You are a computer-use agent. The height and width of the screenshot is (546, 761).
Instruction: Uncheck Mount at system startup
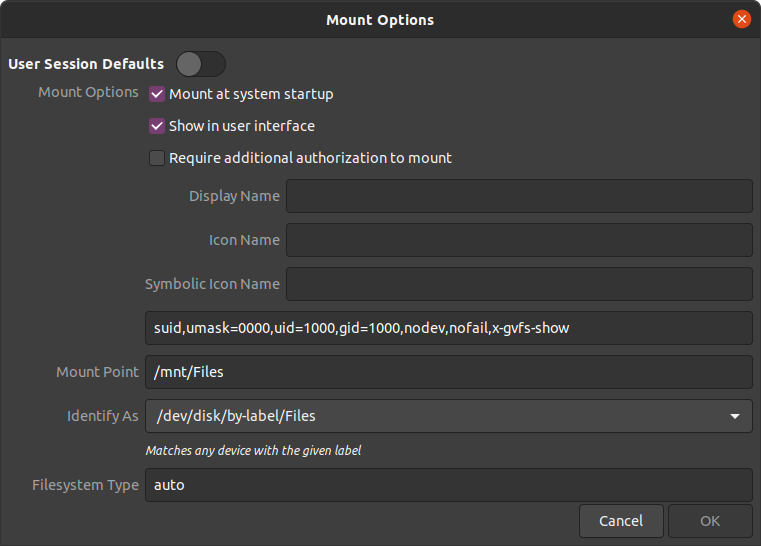[157, 94]
